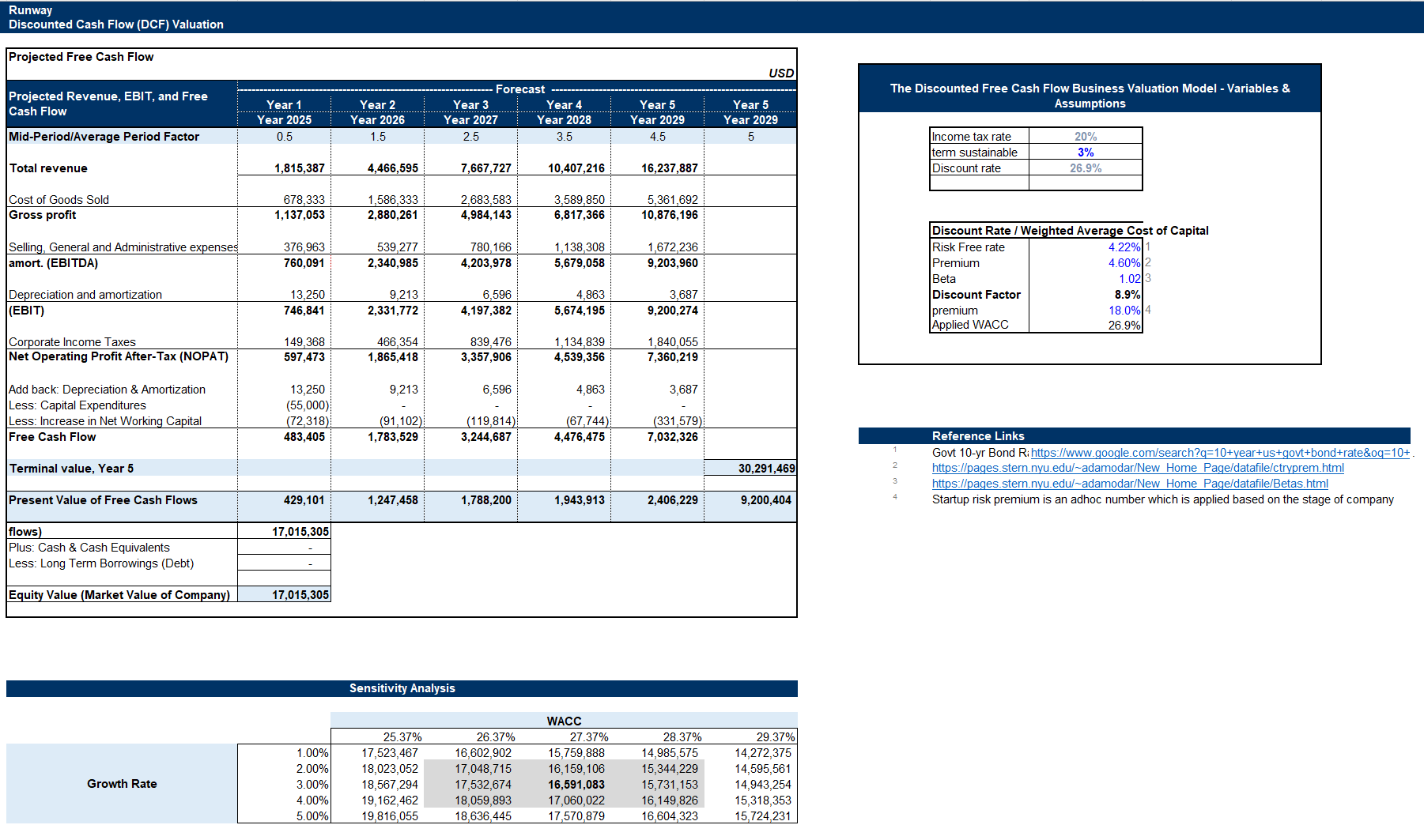Select the Income tax rate 20% cell
This screenshot has height=840, width=1424.
[1085, 137]
